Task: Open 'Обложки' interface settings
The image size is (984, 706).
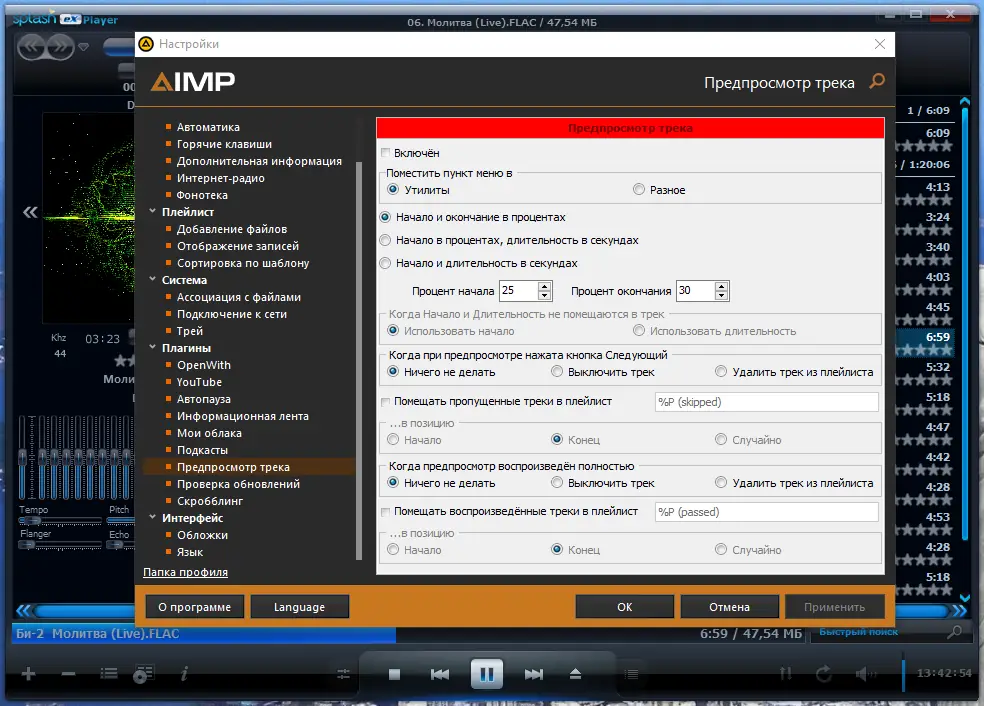Action: pyautogui.click(x=202, y=535)
